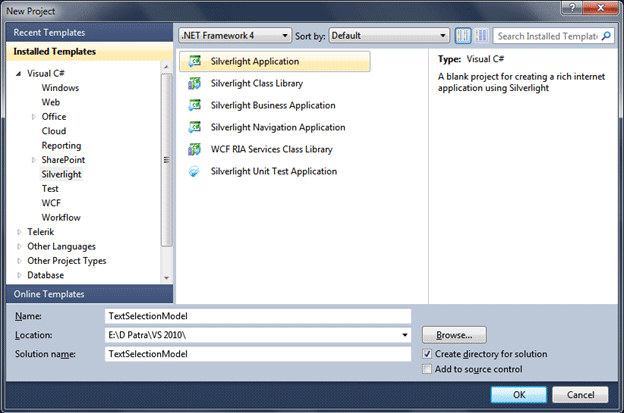Click the template tree scrollbar thumb
The height and width of the screenshot is (413, 624).
[x=166, y=160]
